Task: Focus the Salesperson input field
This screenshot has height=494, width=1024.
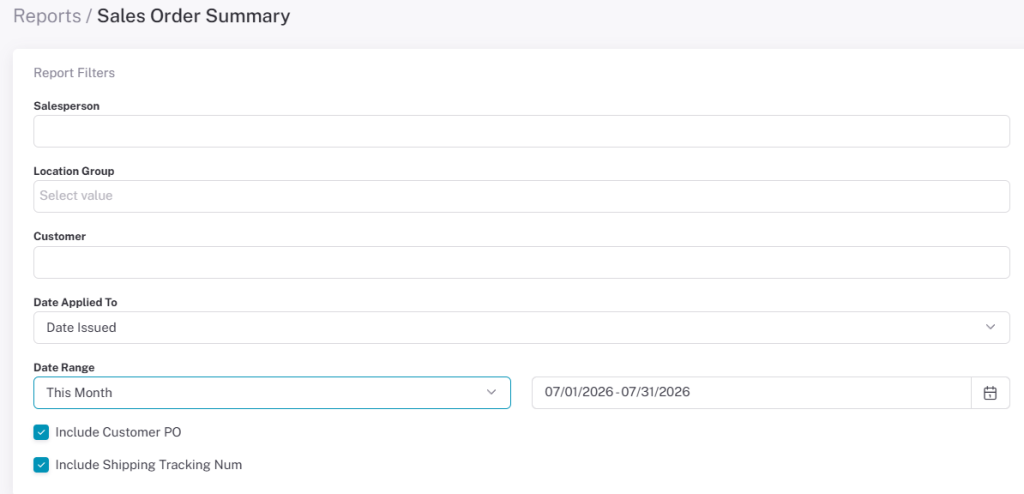Action: tap(521, 131)
